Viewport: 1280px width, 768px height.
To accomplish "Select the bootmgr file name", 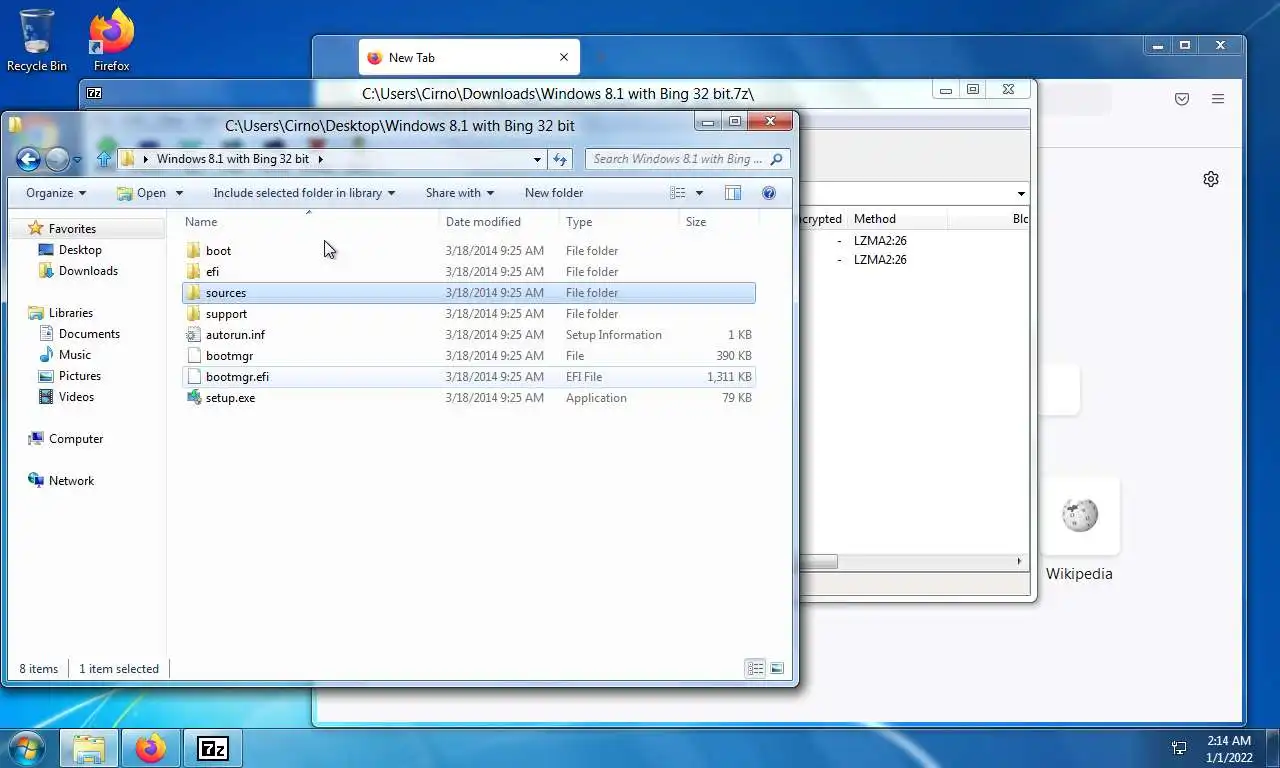I will pyautogui.click(x=229, y=356).
